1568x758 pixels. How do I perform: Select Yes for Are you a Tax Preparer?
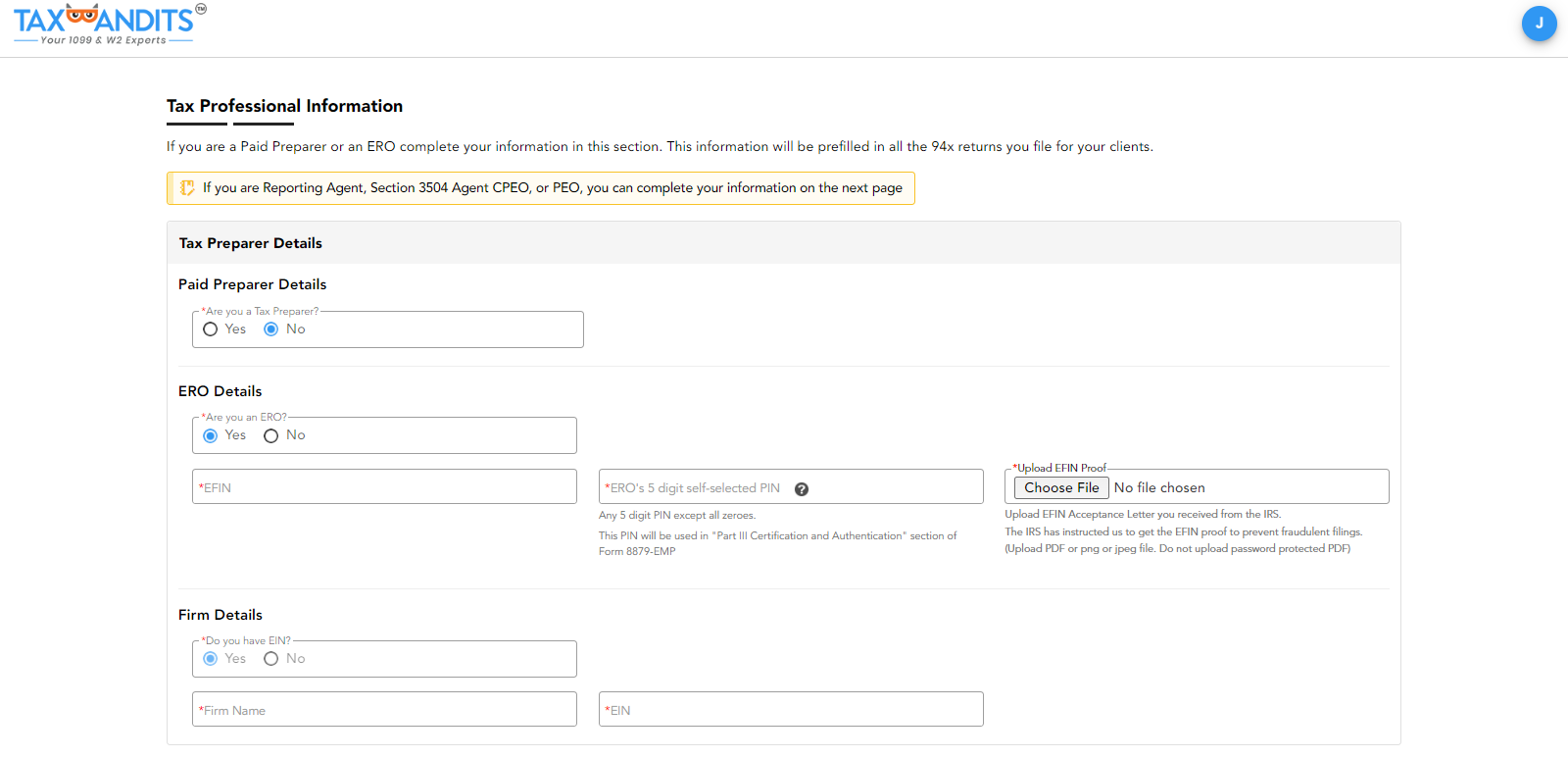coord(210,329)
